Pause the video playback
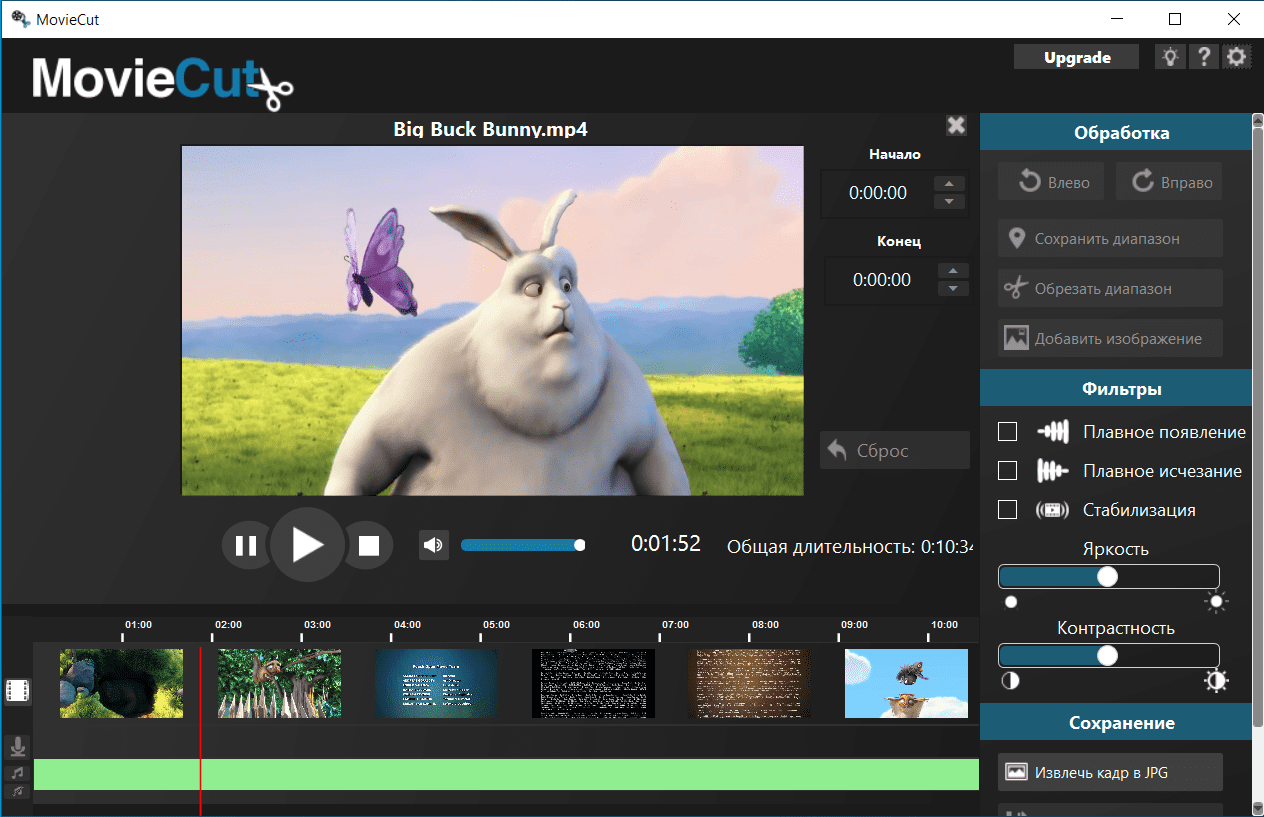This screenshot has width=1264, height=817. pyautogui.click(x=246, y=545)
